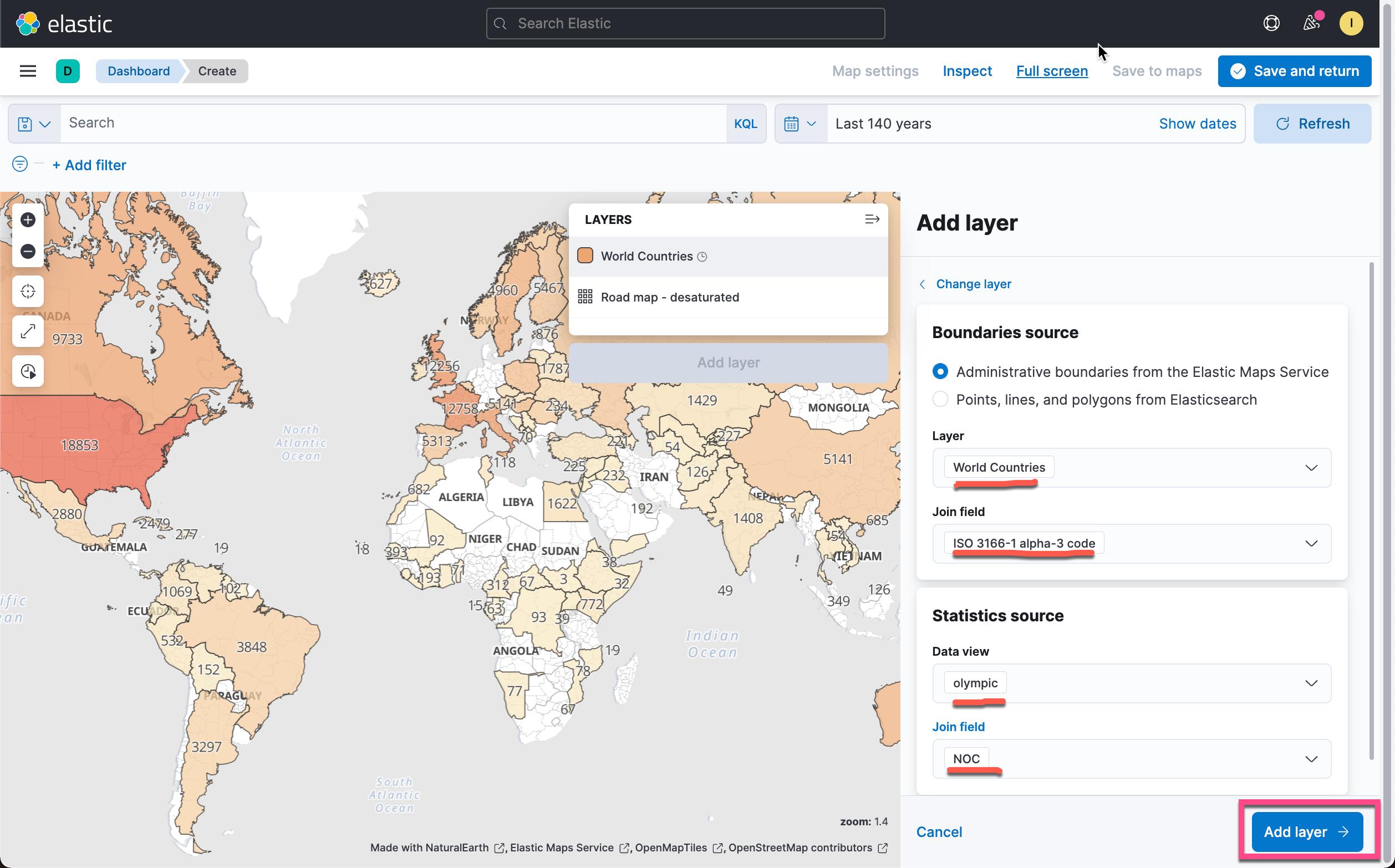The height and width of the screenshot is (868, 1395).
Task: Toggle the KQL query language switcher
Action: [x=746, y=124]
